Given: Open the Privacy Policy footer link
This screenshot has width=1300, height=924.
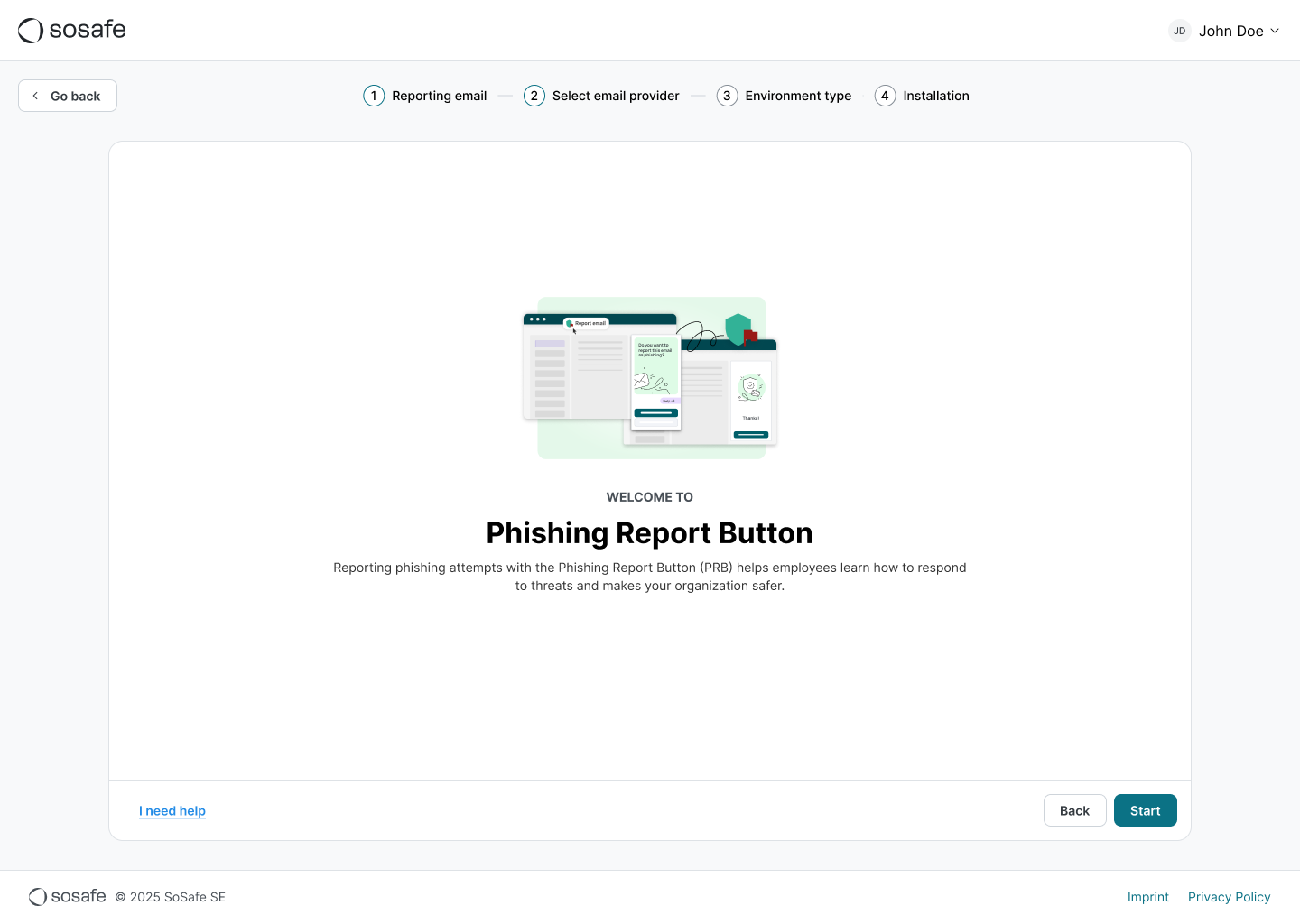Looking at the screenshot, I should pos(1229,897).
